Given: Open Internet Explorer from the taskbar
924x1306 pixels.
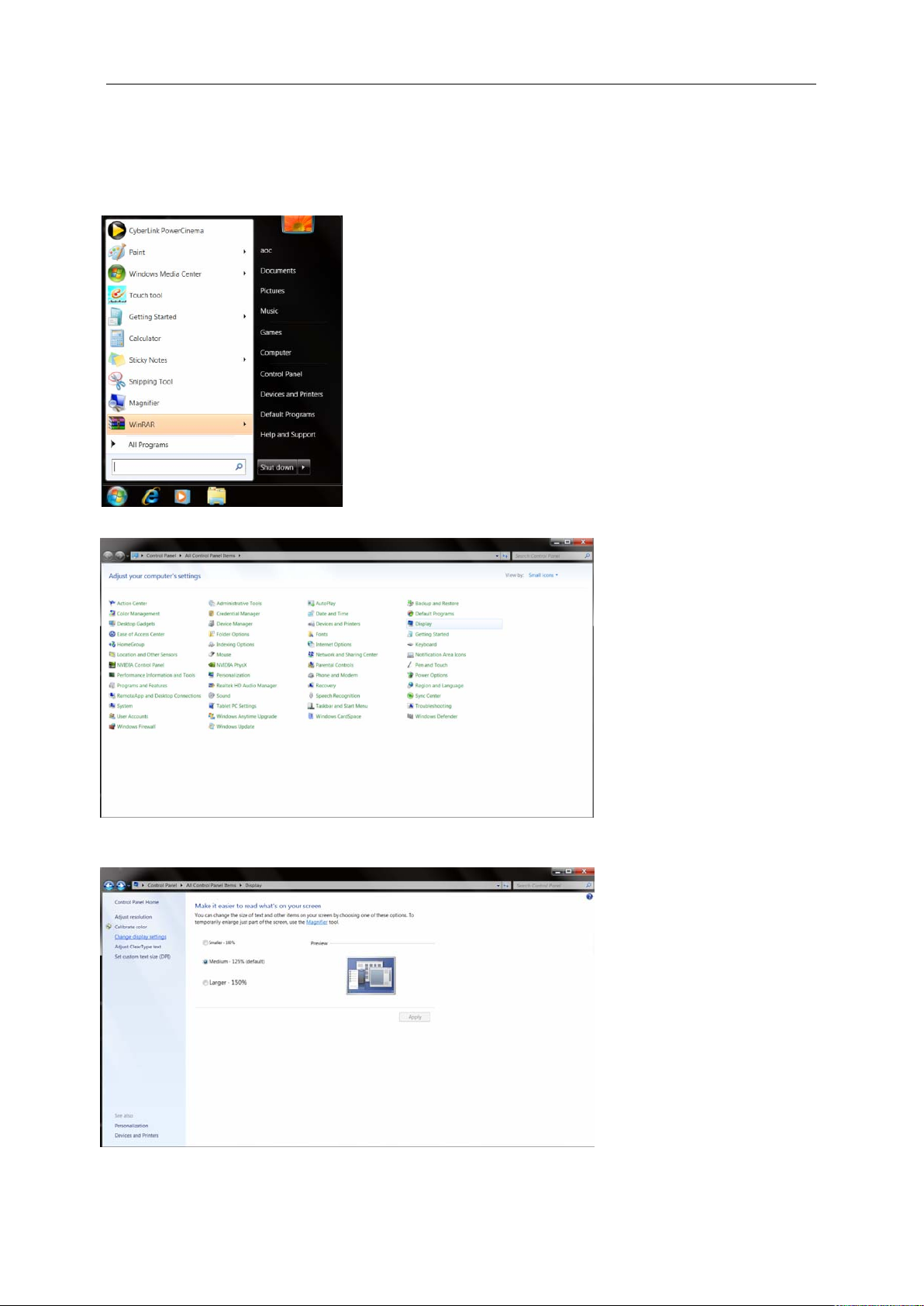Looking at the screenshot, I should tap(150, 496).
